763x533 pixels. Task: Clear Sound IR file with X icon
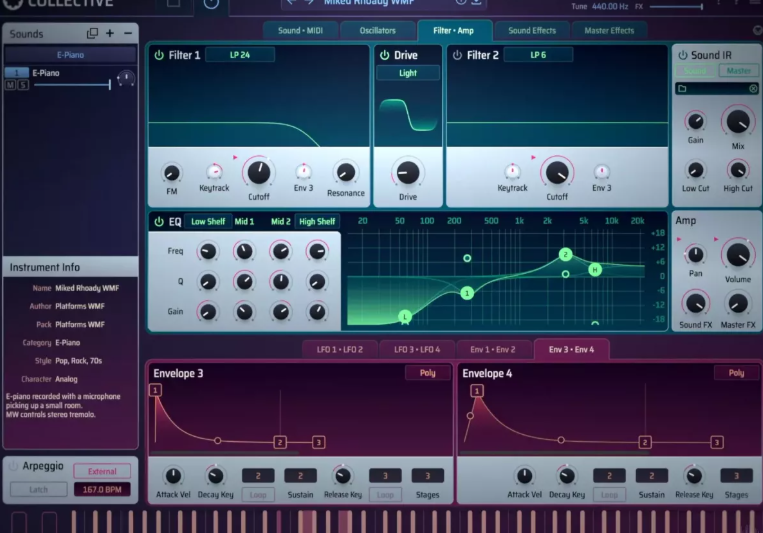tap(753, 89)
